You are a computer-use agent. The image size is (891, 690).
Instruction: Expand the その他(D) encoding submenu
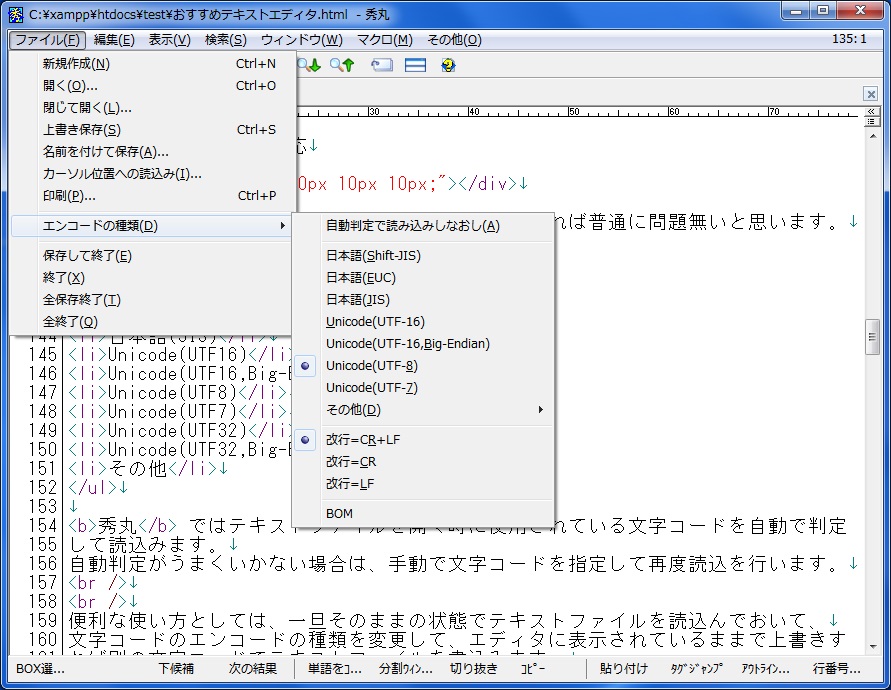tap(423, 410)
